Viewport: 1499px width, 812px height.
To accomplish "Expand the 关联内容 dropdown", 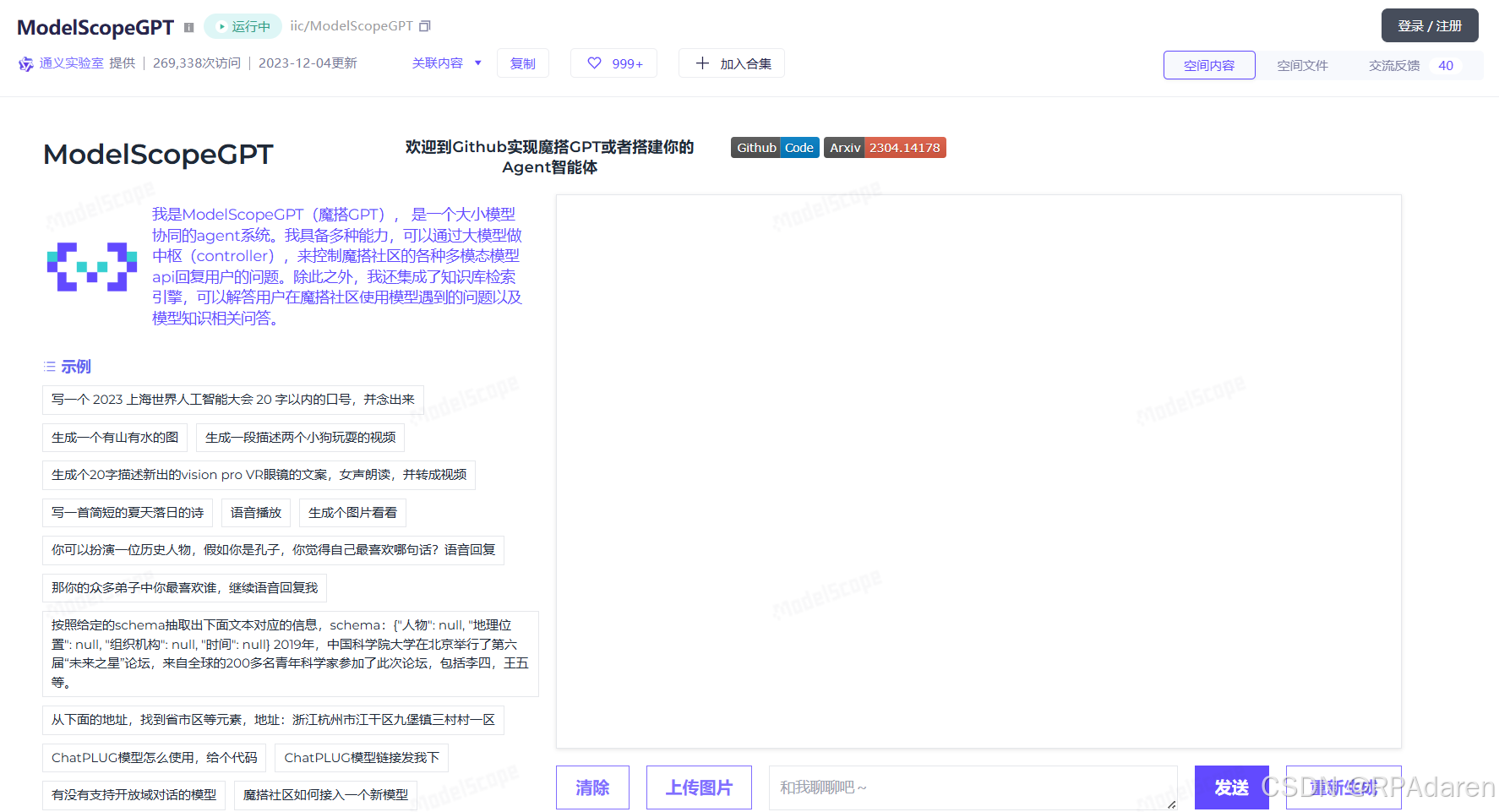I will [x=446, y=63].
